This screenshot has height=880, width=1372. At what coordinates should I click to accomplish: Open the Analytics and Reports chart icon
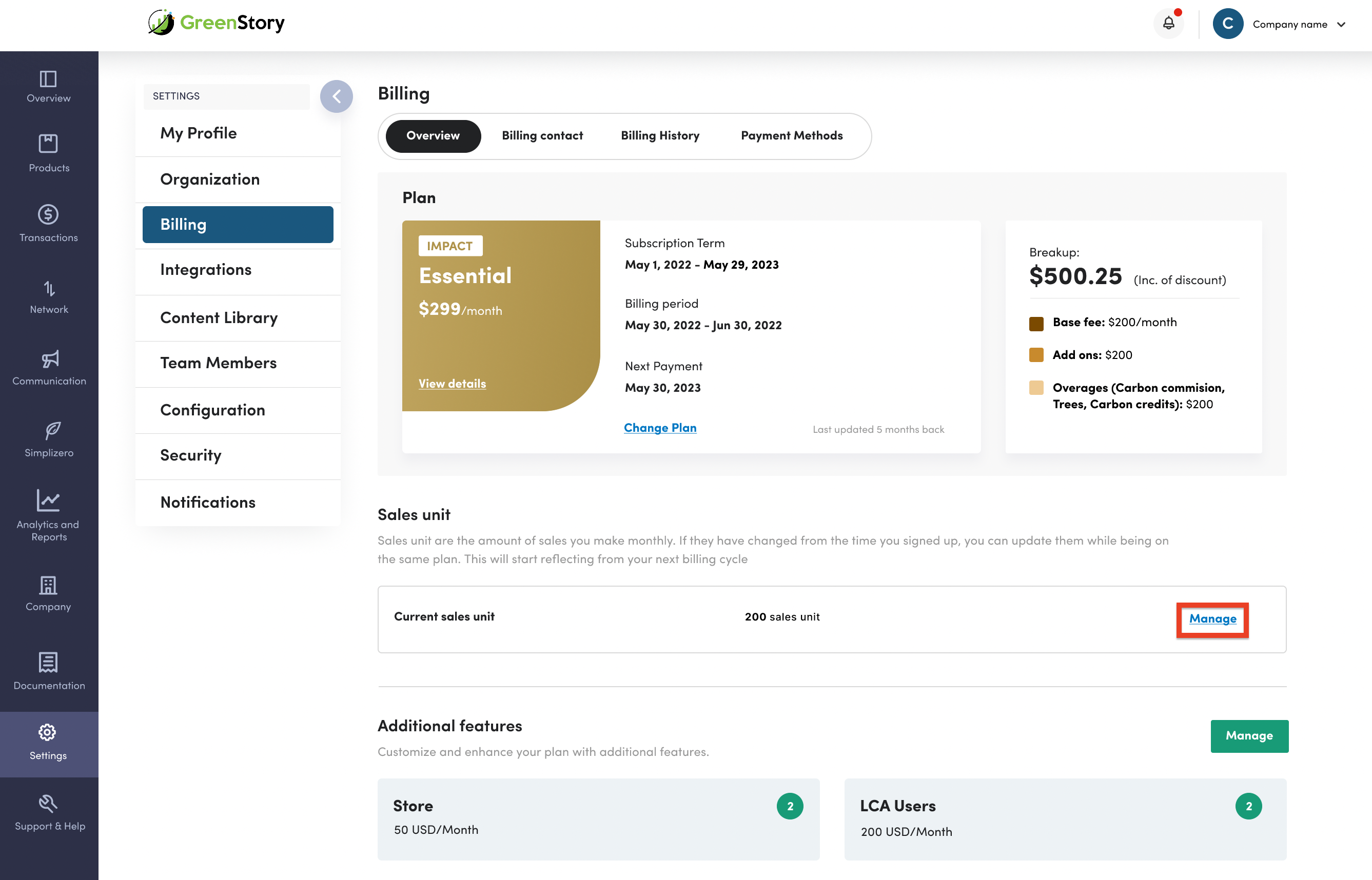click(49, 501)
